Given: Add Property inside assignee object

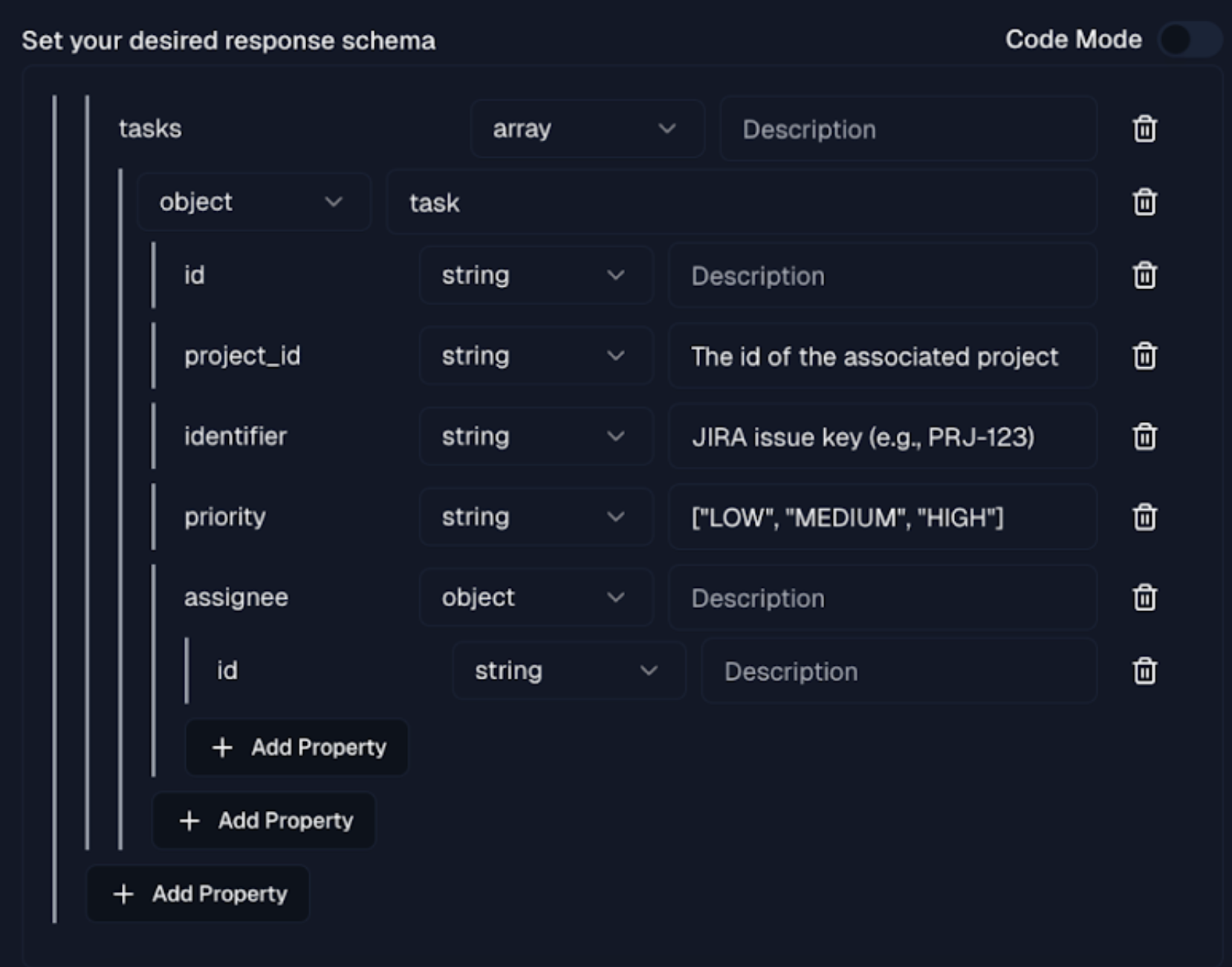Looking at the screenshot, I should 297,747.
